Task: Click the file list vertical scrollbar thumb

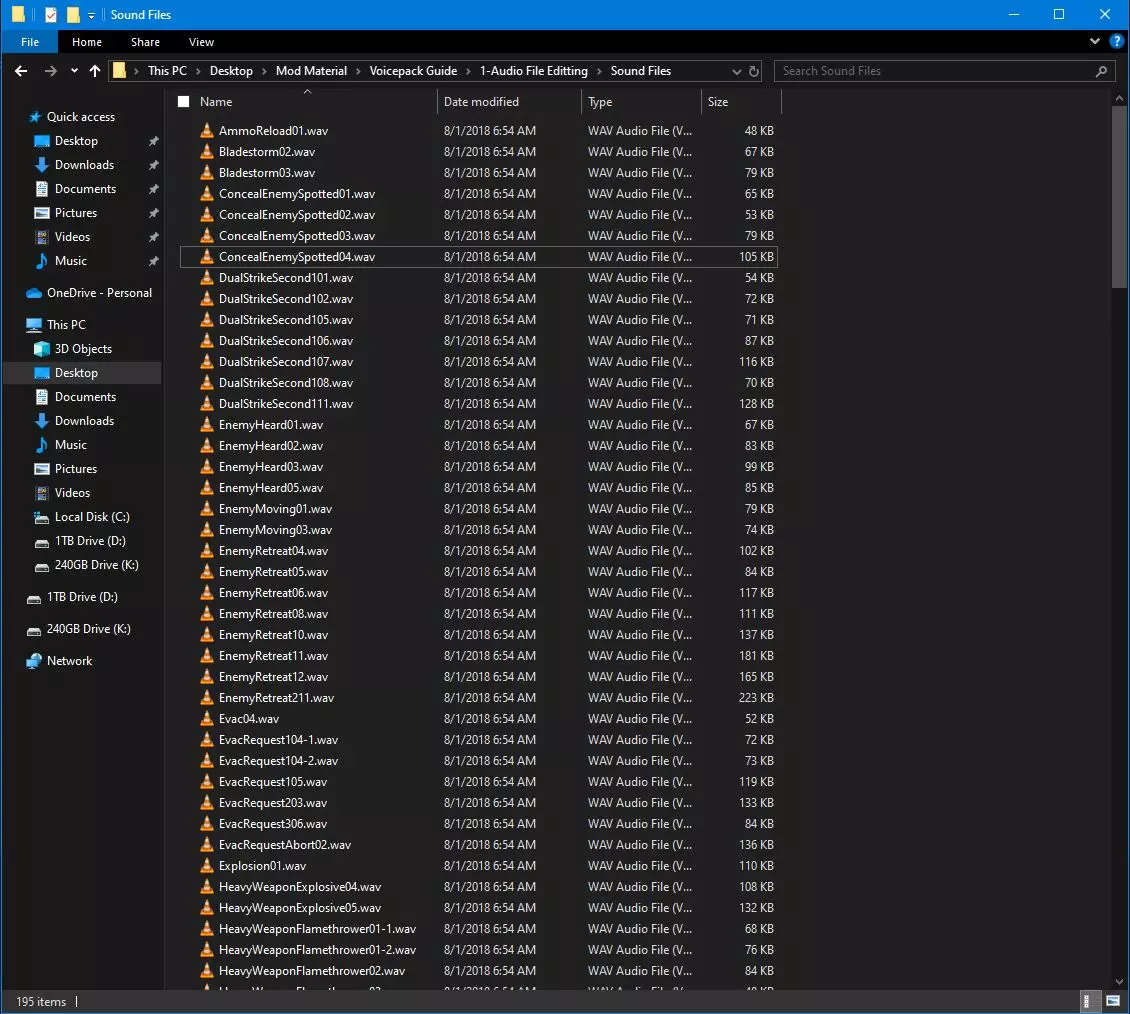Action: pyautogui.click(x=1118, y=197)
